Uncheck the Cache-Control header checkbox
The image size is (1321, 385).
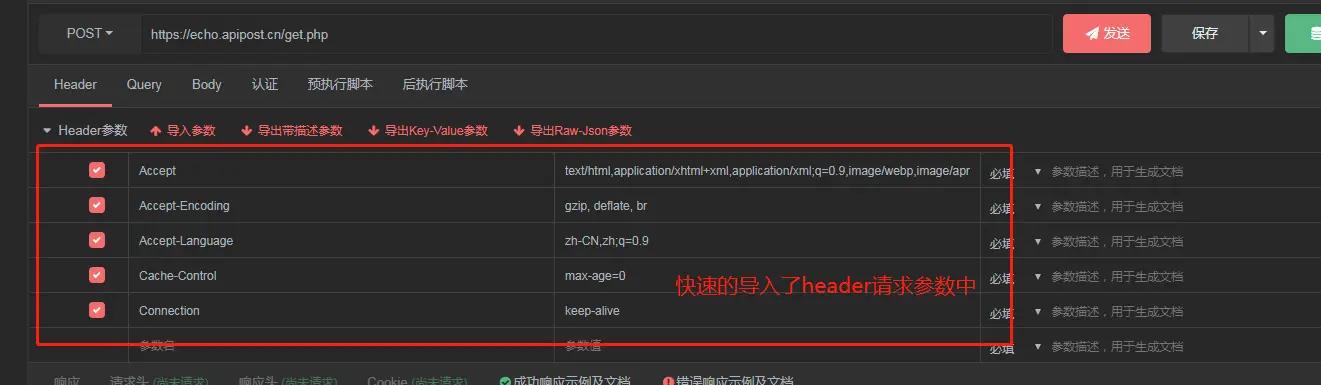click(97, 275)
